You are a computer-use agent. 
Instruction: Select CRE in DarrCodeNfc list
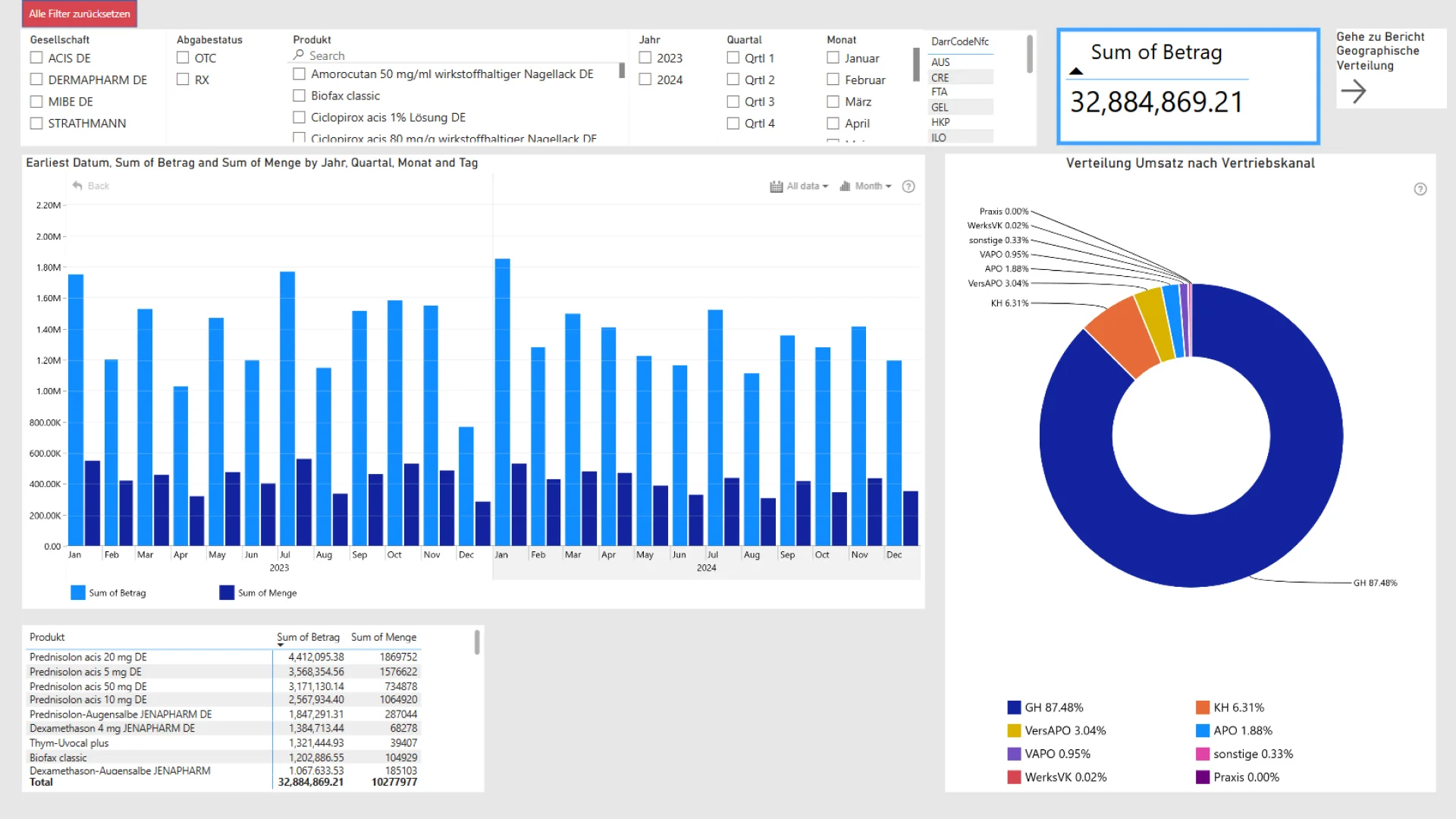coord(940,77)
